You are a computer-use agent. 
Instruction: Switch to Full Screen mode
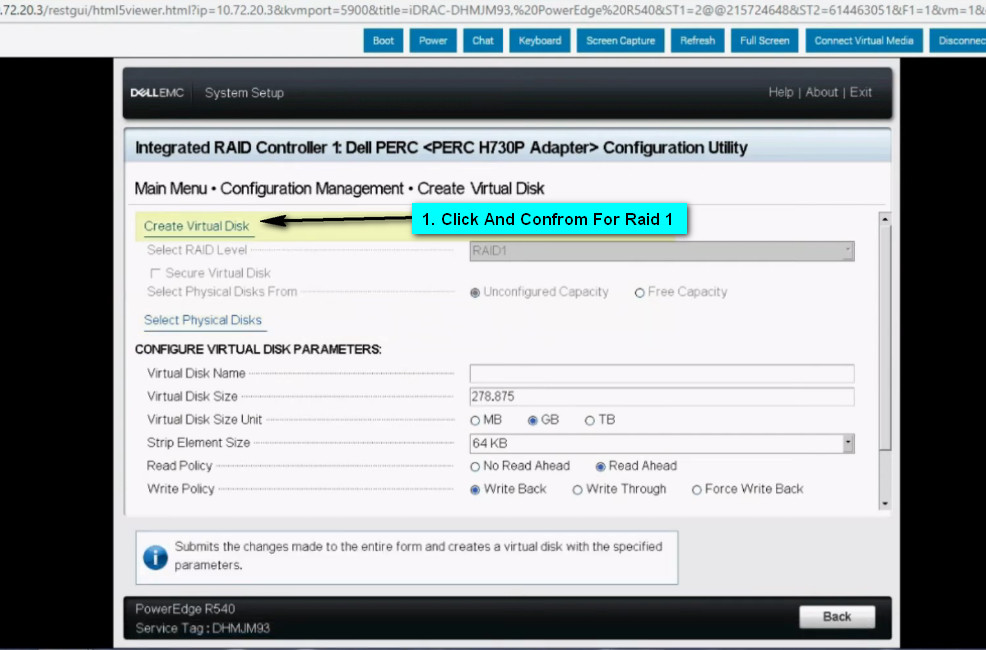764,41
